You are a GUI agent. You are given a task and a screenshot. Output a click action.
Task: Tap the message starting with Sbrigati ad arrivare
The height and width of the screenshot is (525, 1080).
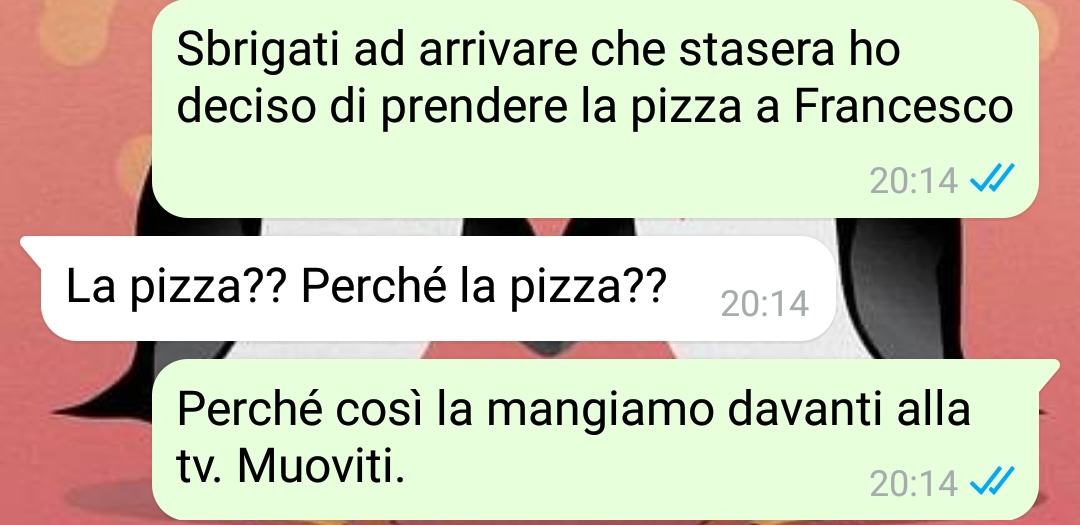click(x=595, y=108)
